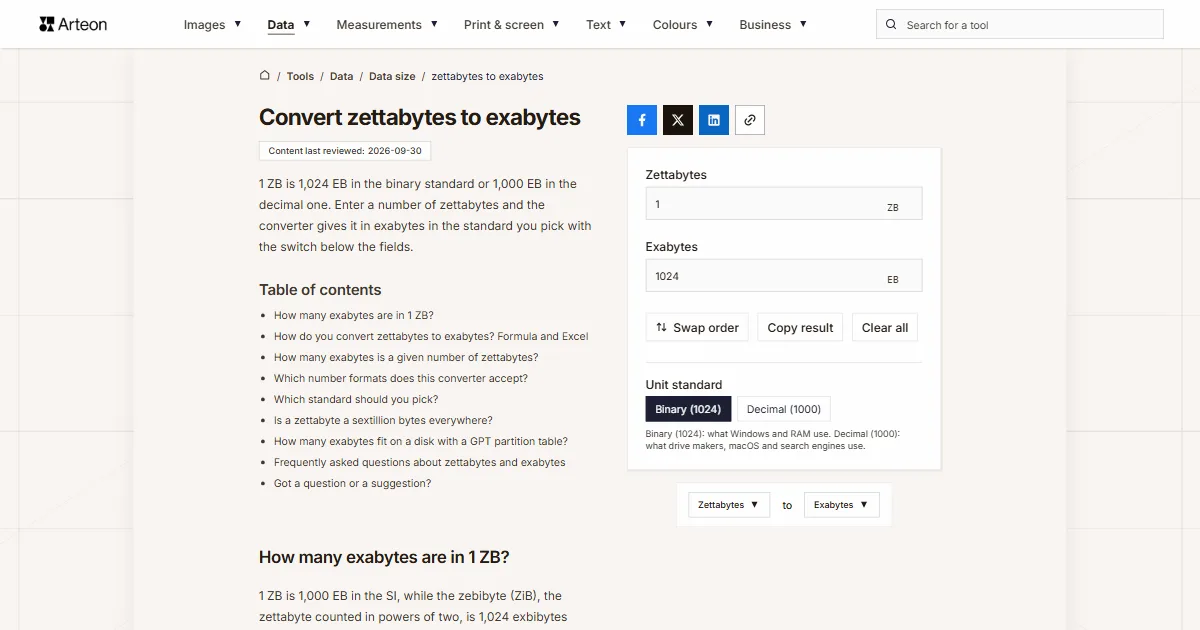Image resolution: width=1200 pixels, height=630 pixels.
Task: Open the Colours menu
Action: [x=683, y=25]
